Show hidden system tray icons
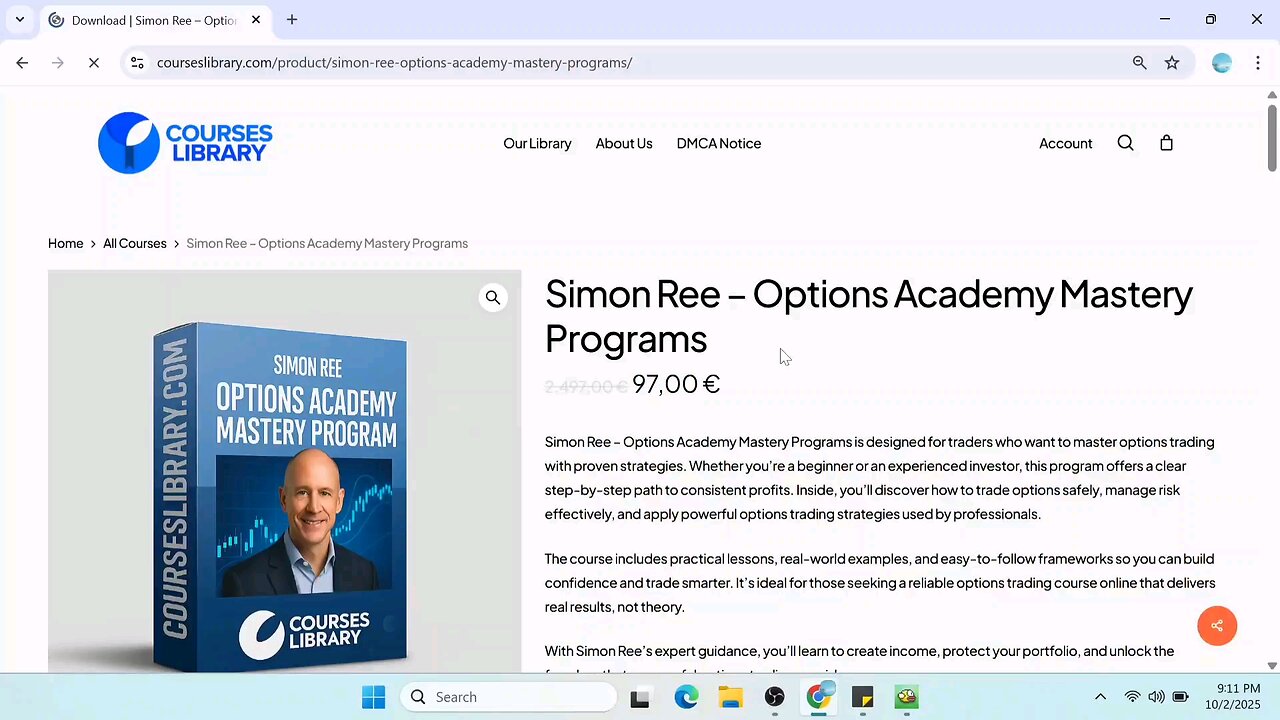Screen dimensions: 1280x720 [1100, 697]
